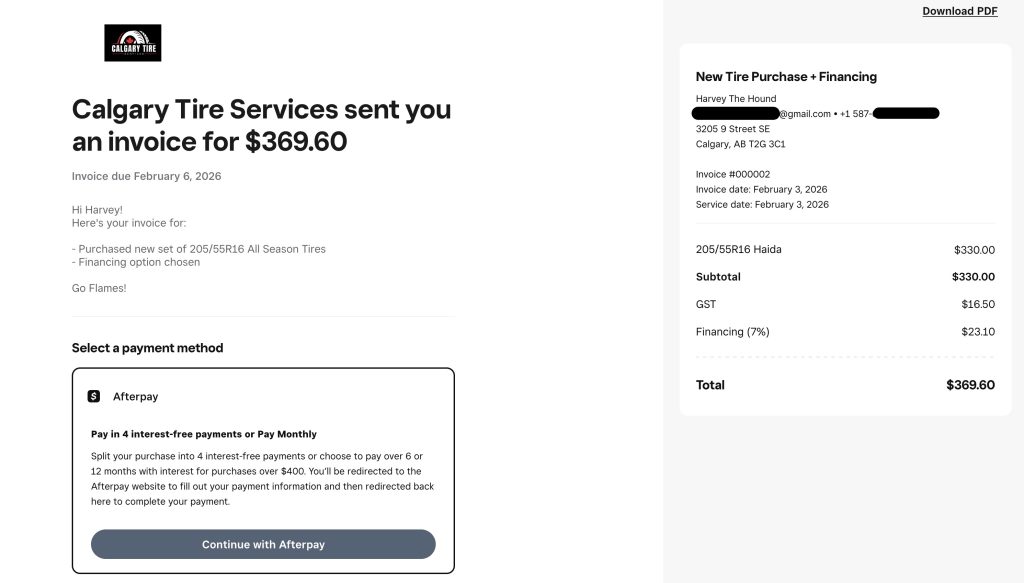Click the invoice heading for $369.60
The width and height of the screenshot is (1024, 583).
tap(261, 125)
